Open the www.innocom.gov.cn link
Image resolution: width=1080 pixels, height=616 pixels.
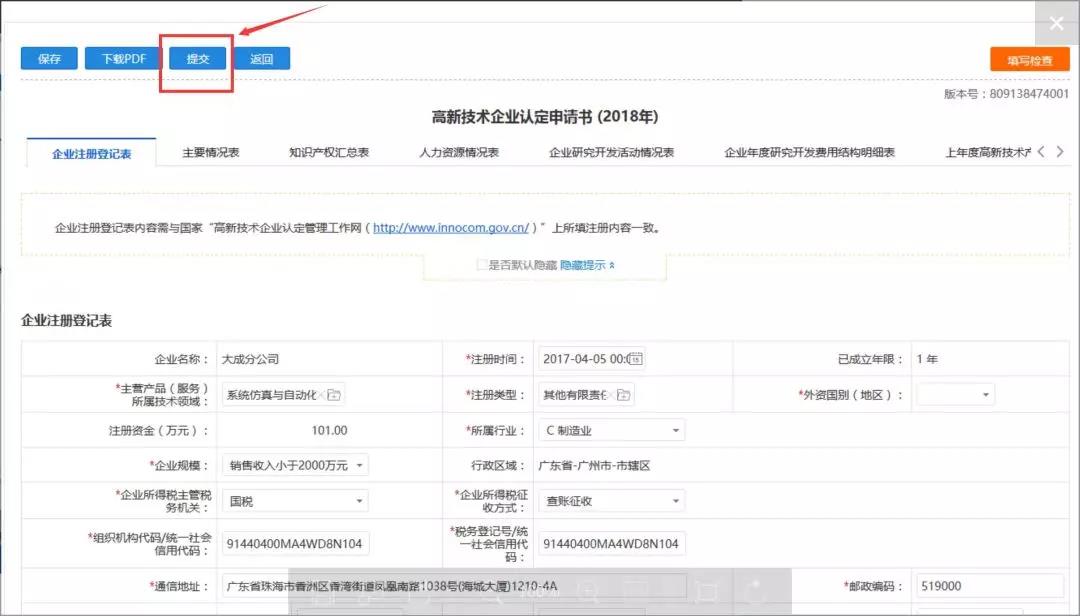tap(451, 228)
